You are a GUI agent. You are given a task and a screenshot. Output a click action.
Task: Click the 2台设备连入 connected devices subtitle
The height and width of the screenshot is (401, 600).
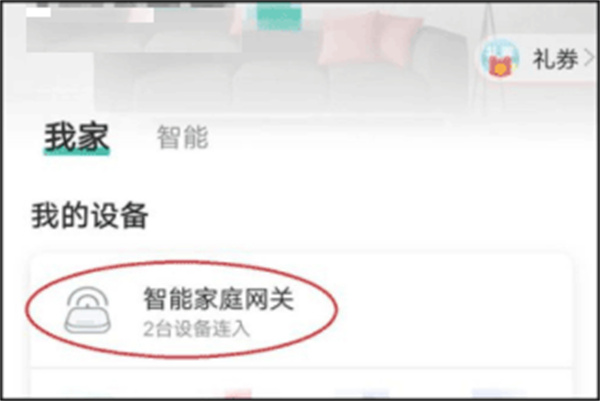point(196,329)
